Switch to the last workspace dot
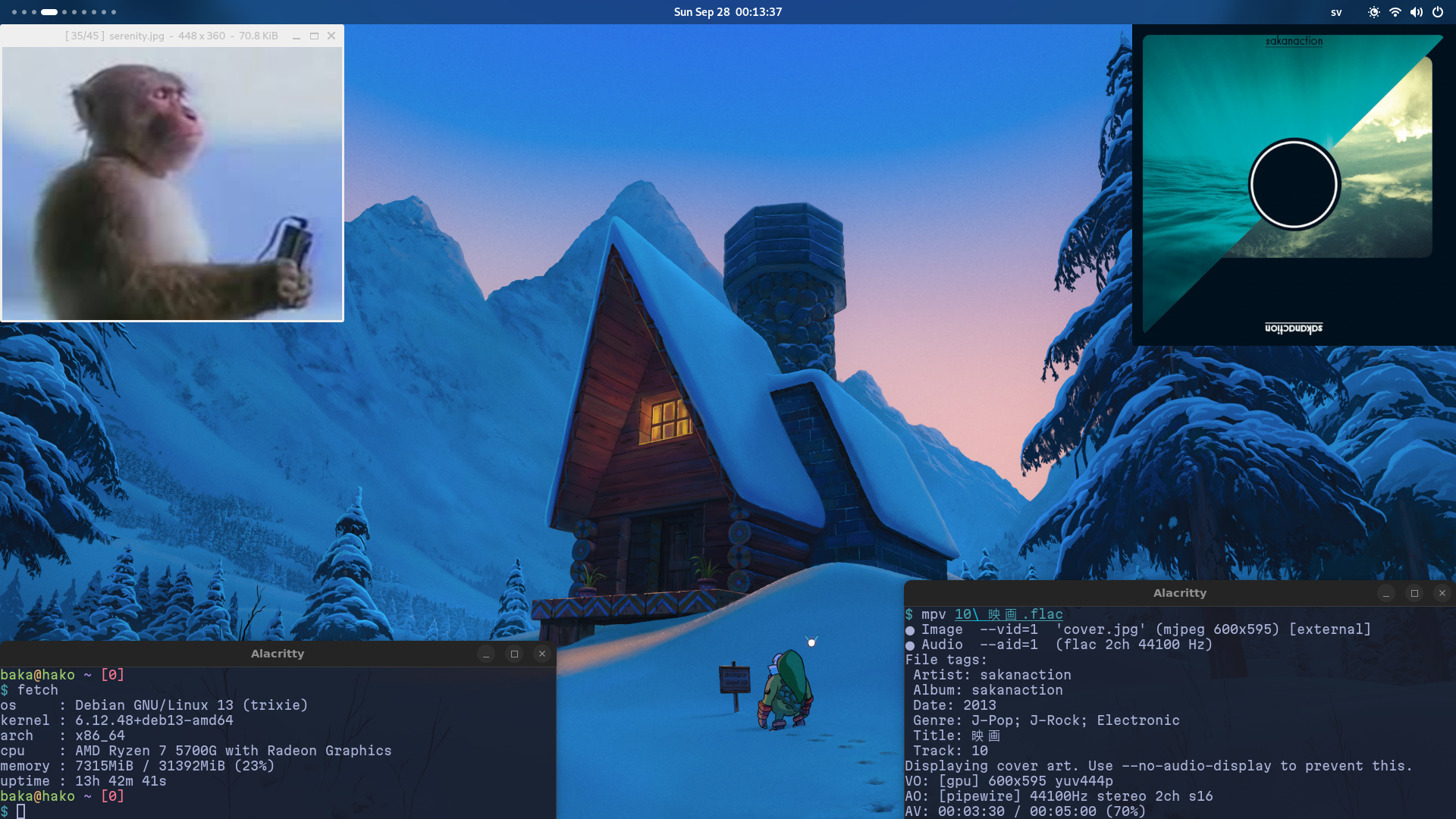Viewport: 1456px width, 819px height. coord(114,12)
